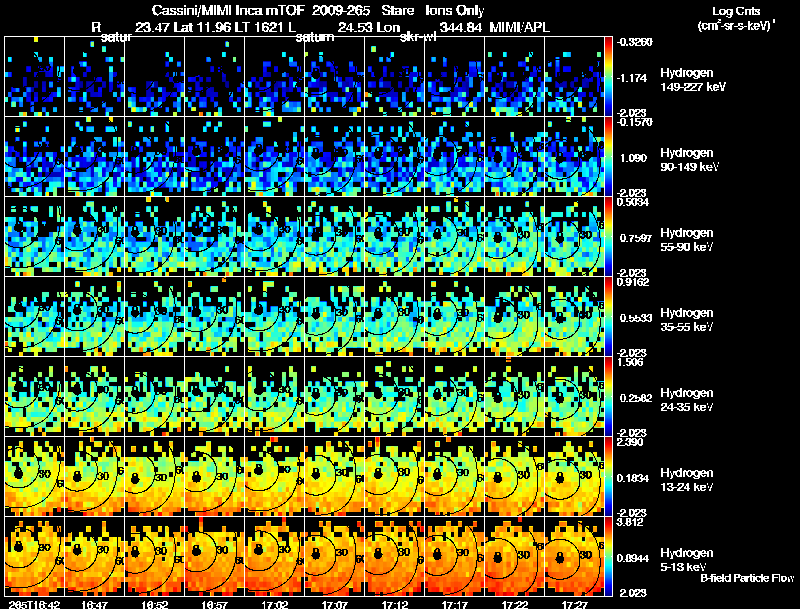Click the '16:57' time axis label

[x=214, y=604]
